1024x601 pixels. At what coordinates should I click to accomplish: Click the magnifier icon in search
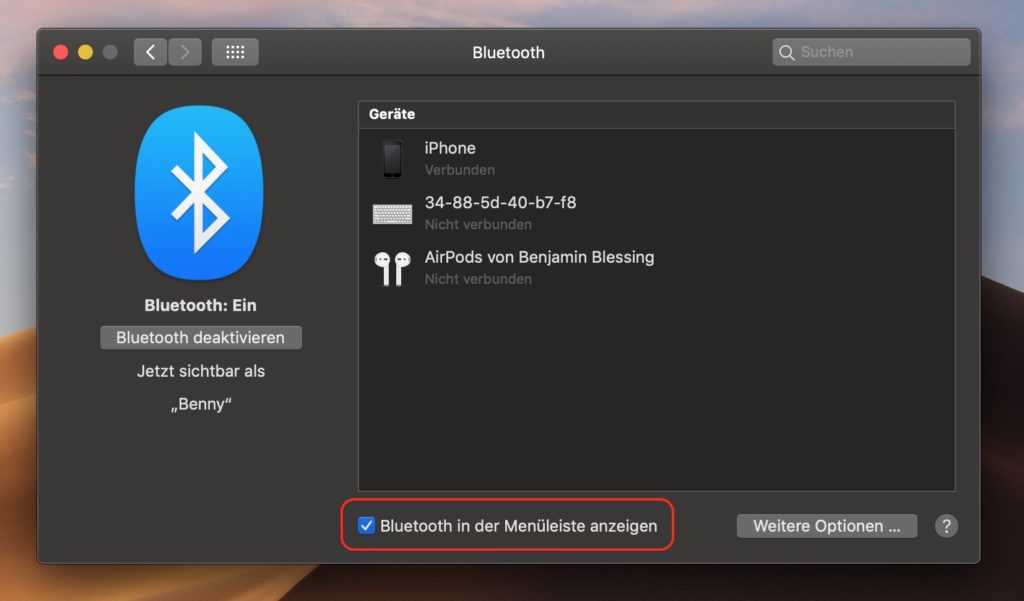coord(787,52)
